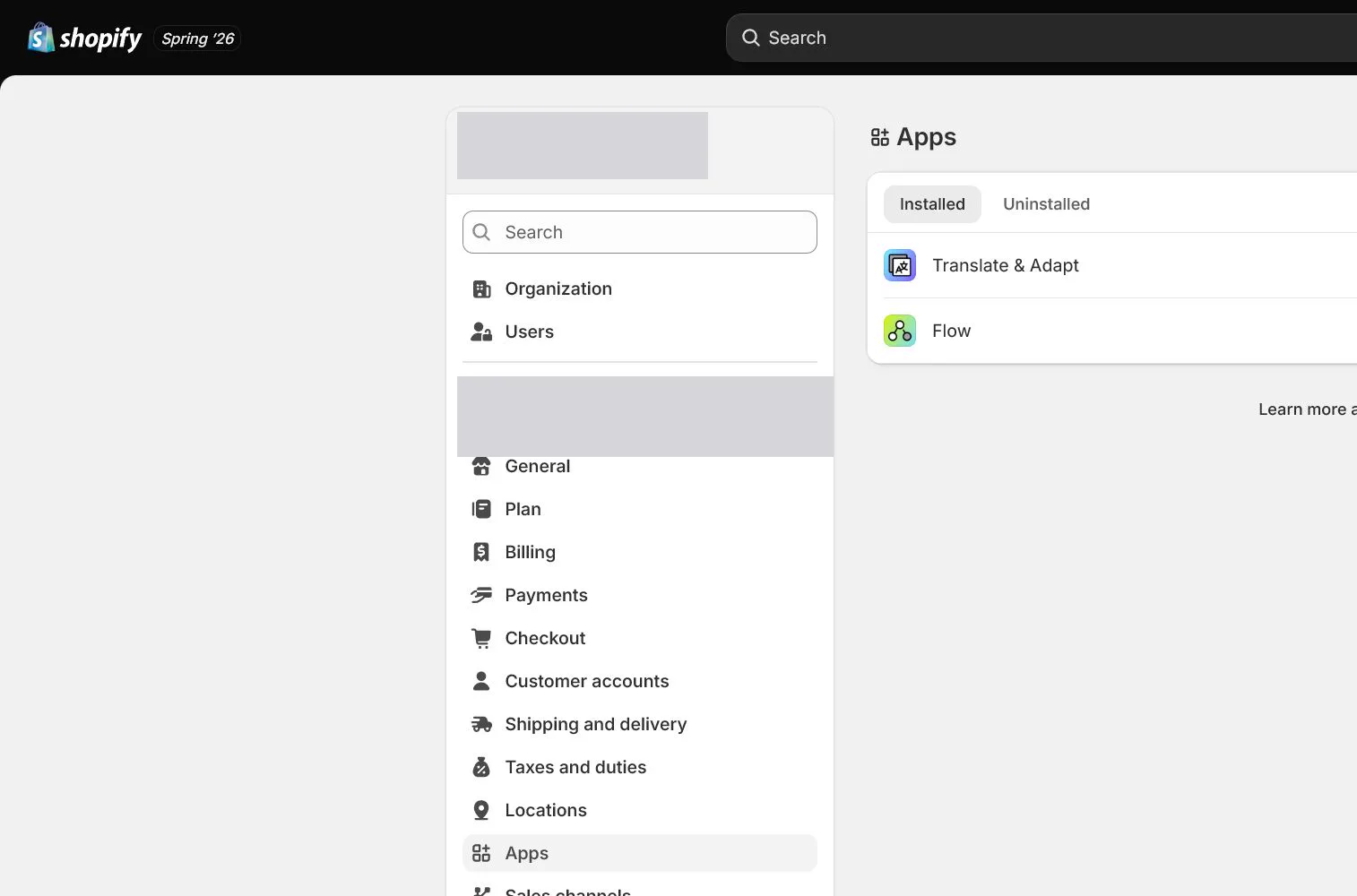Open Customer accounts settings
This screenshot has height=896, width=1357.
click(x=640, y=681)
